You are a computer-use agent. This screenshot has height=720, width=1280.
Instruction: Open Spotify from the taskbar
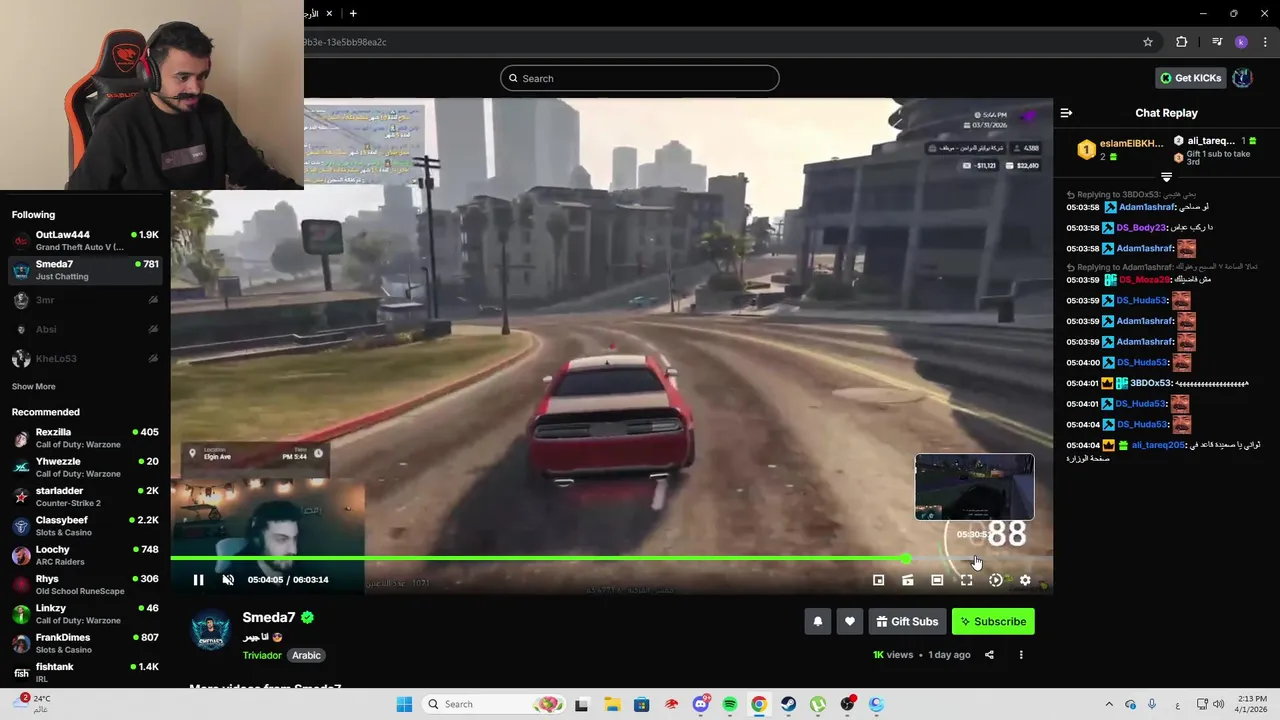click(x=730, y=704)
